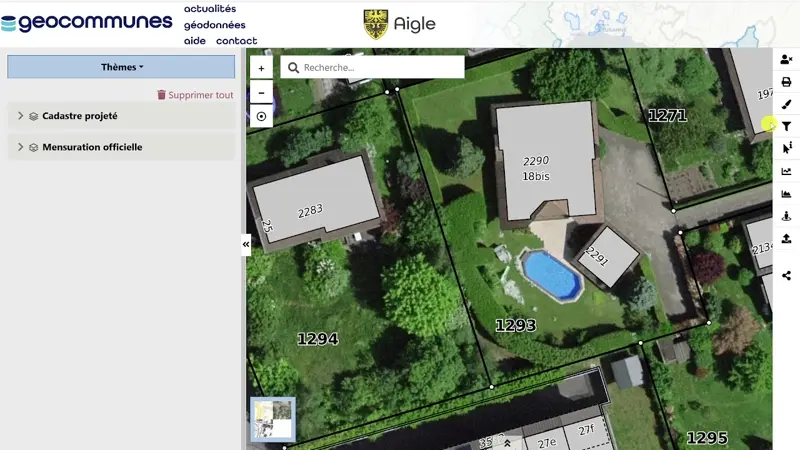Expand the bottom panel chevron

[x=507, y=443]
